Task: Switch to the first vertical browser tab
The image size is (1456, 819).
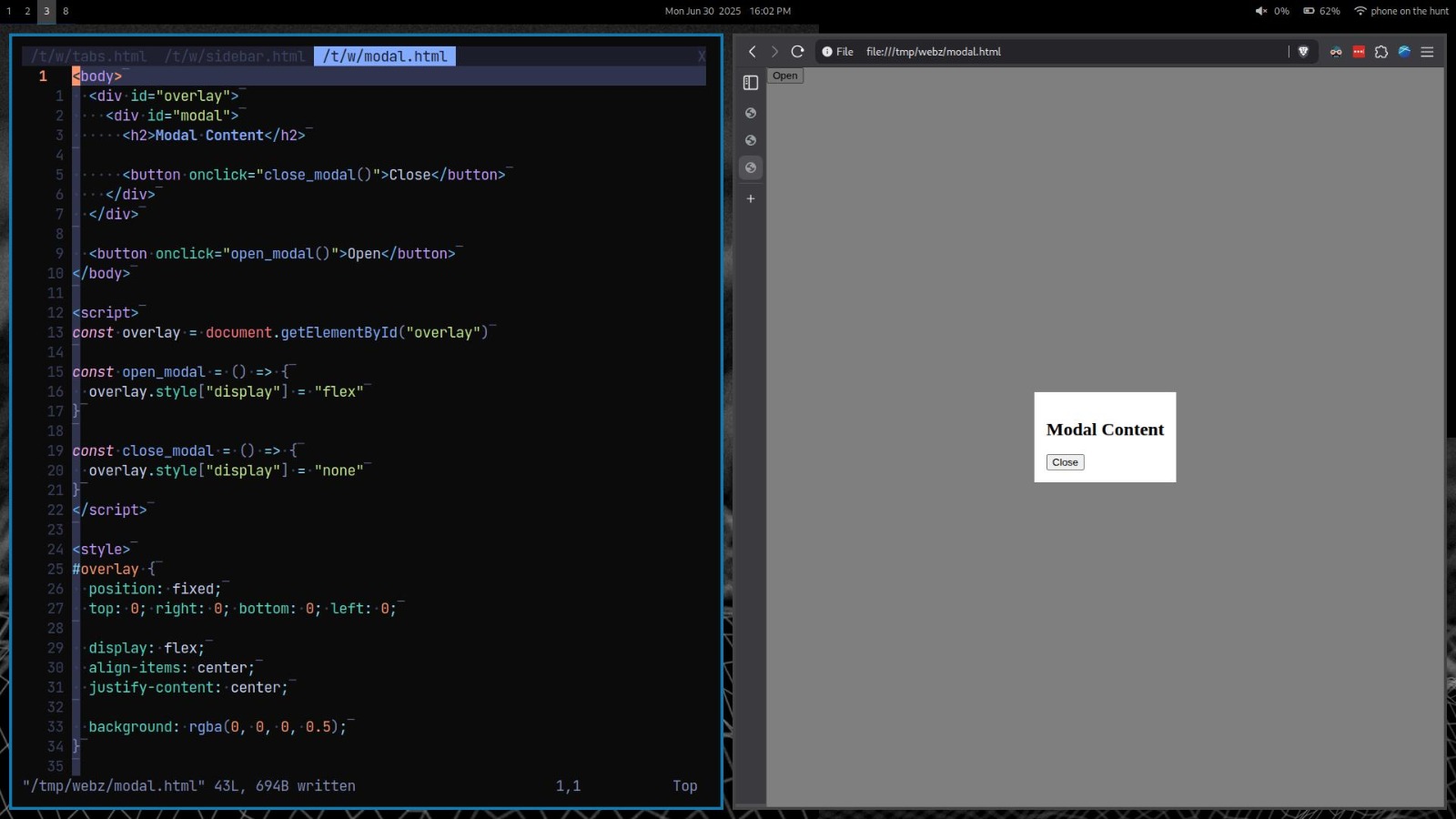Action: click(x=751, y=113)
